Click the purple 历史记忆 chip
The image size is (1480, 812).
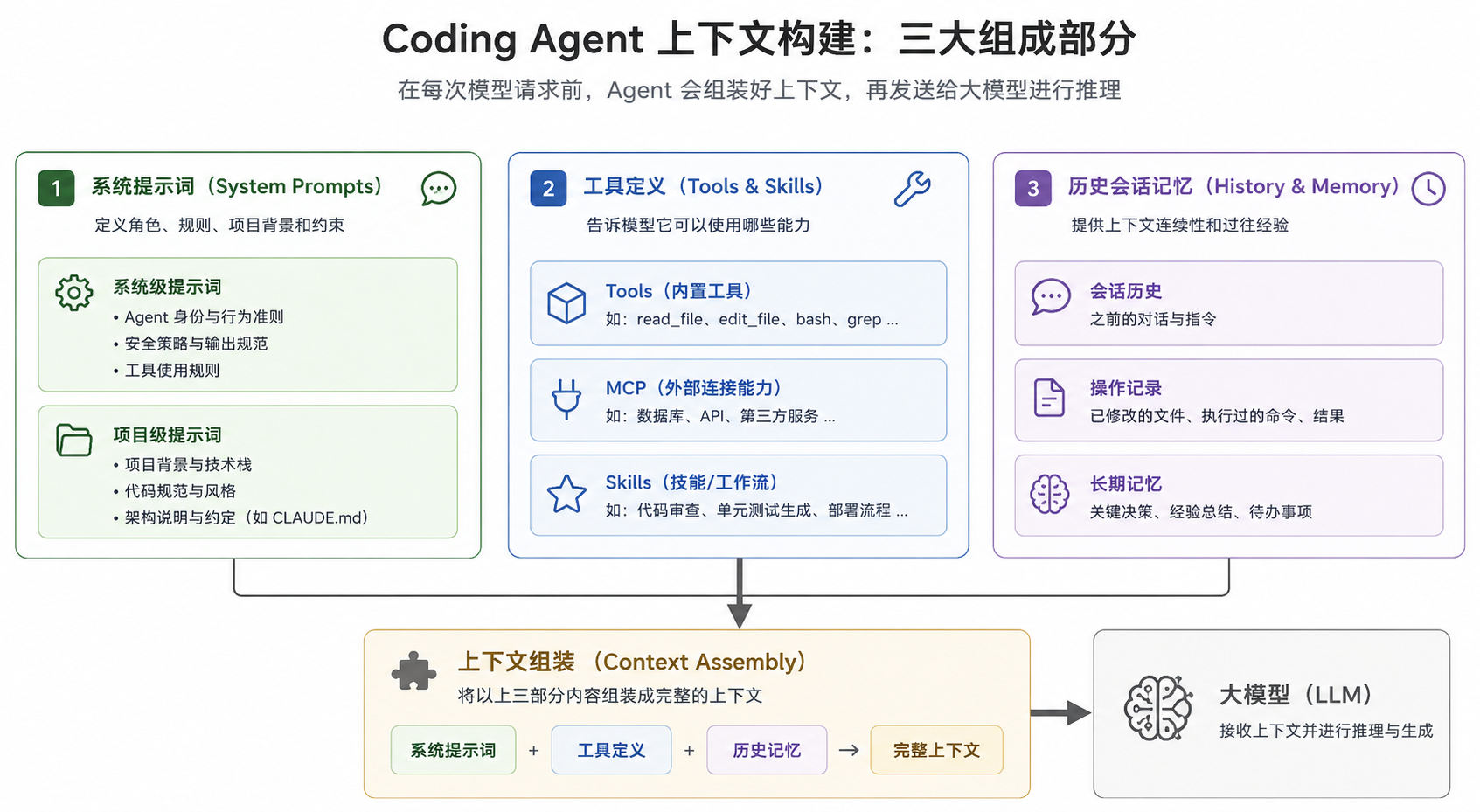click(x=767, y=750)
